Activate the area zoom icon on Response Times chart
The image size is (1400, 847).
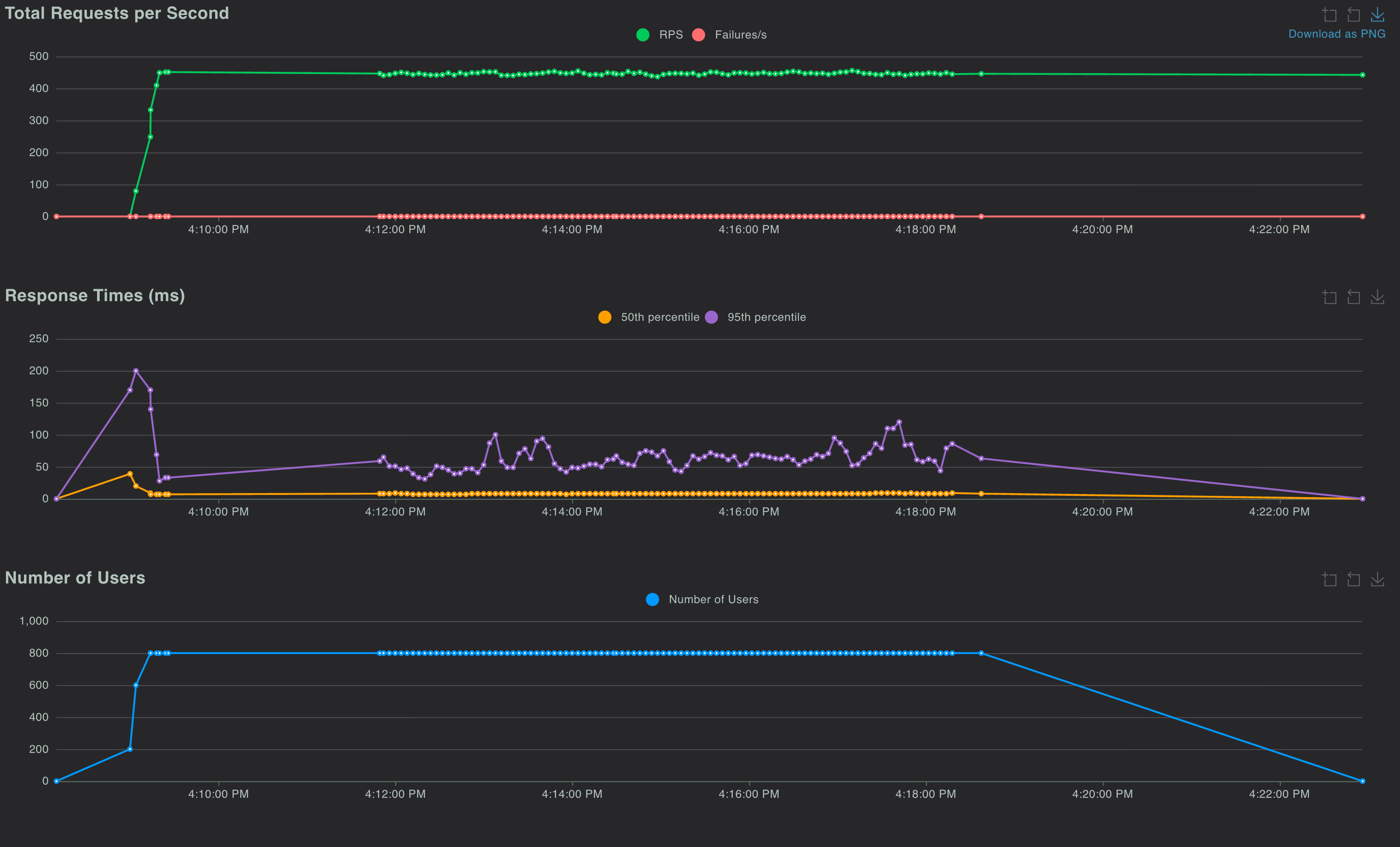point(1329,296)
